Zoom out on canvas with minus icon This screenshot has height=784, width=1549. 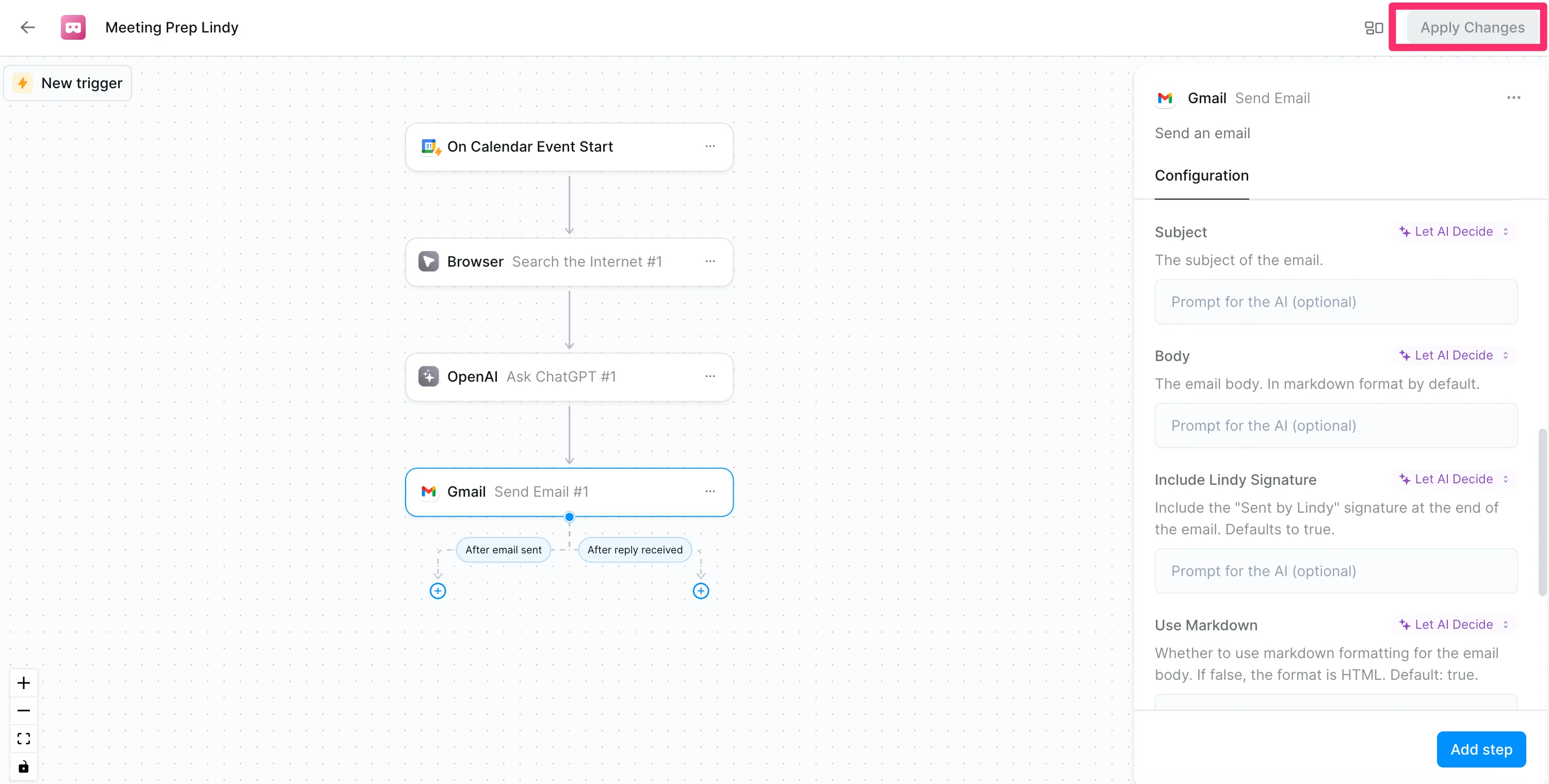pos(23,711)
